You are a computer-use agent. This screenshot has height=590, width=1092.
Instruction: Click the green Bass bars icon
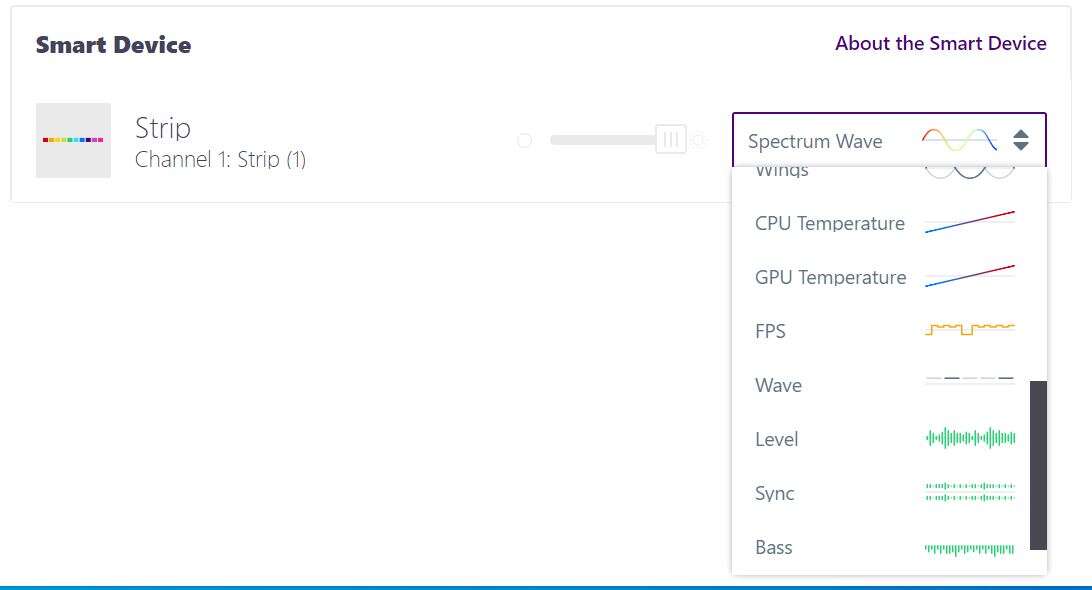click(969, 548)
